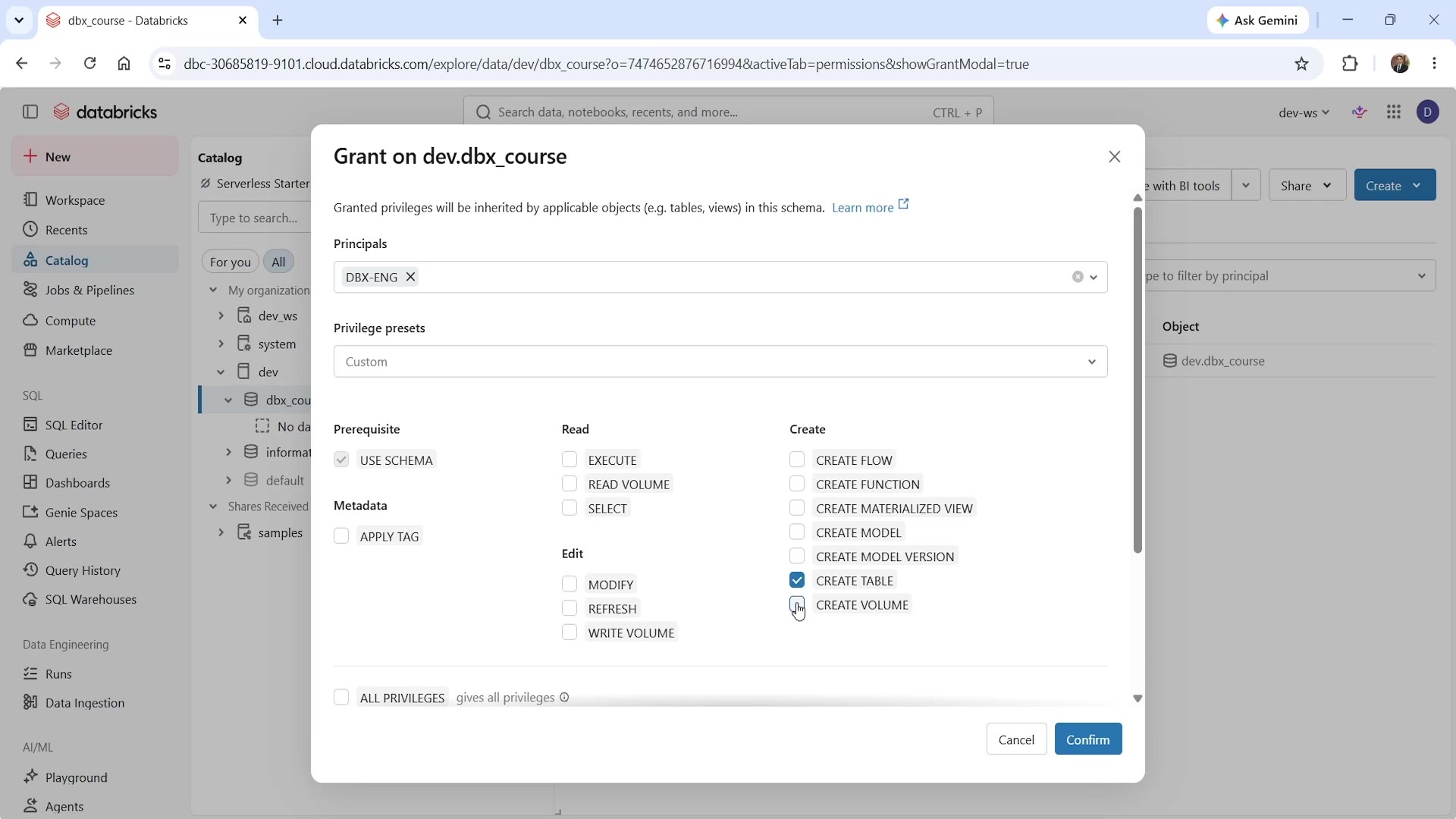The height and width of the screenshot is (819, 1456).
Task: Expand the Principals dropdown arrow
Action: (x=1094, y=278)
